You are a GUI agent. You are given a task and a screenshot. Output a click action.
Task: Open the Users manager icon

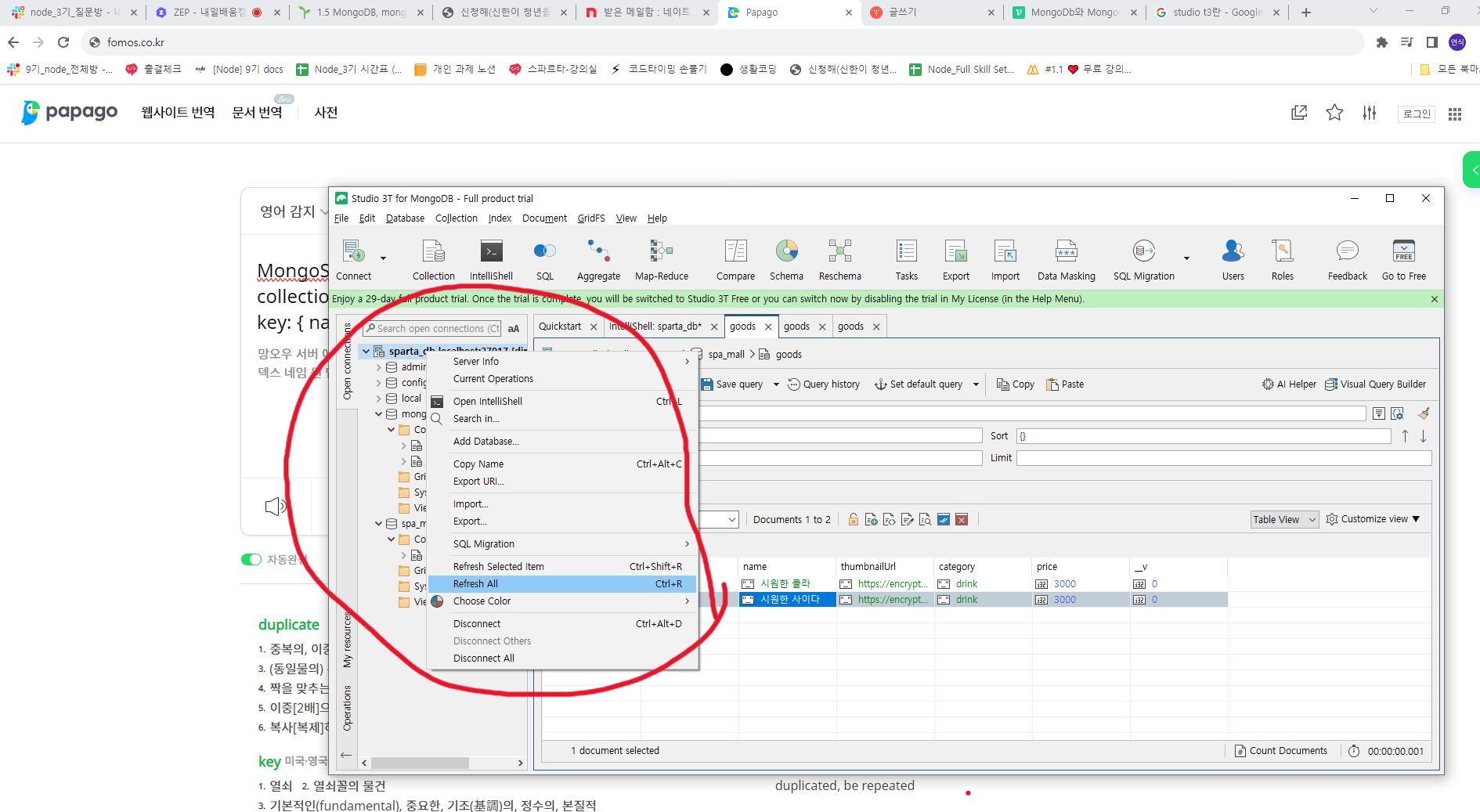click(x=1233, y=259)
